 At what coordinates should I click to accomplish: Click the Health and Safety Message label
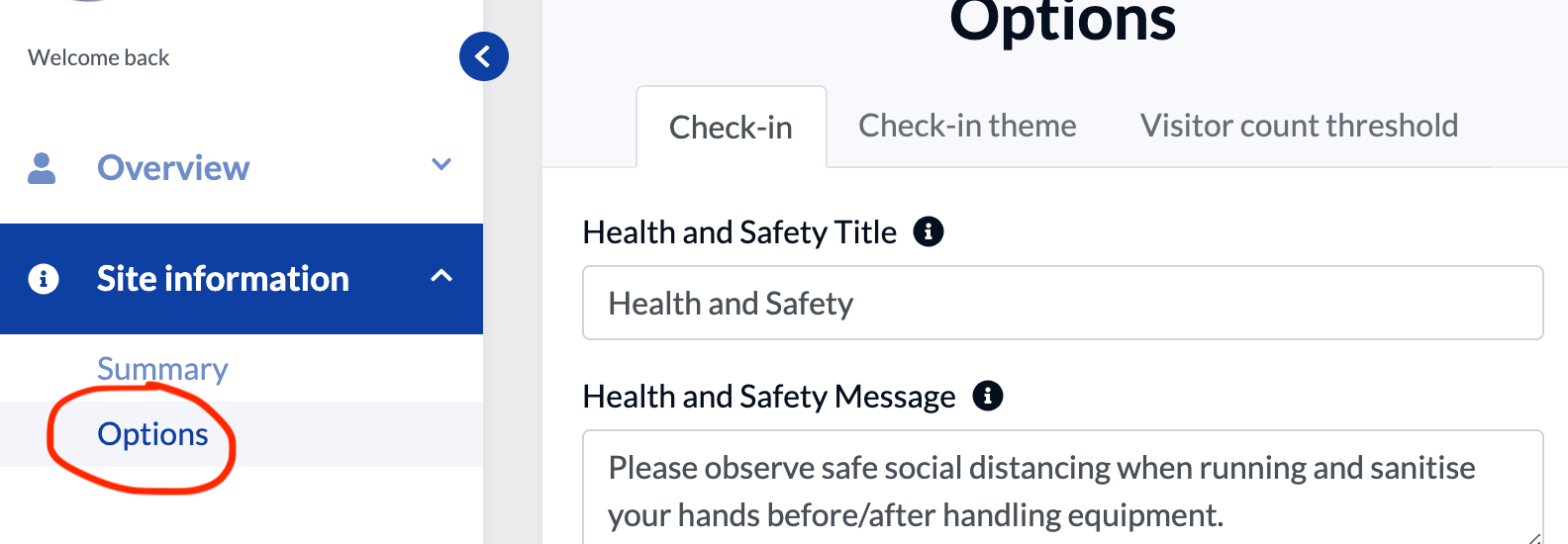pos(769,396)
